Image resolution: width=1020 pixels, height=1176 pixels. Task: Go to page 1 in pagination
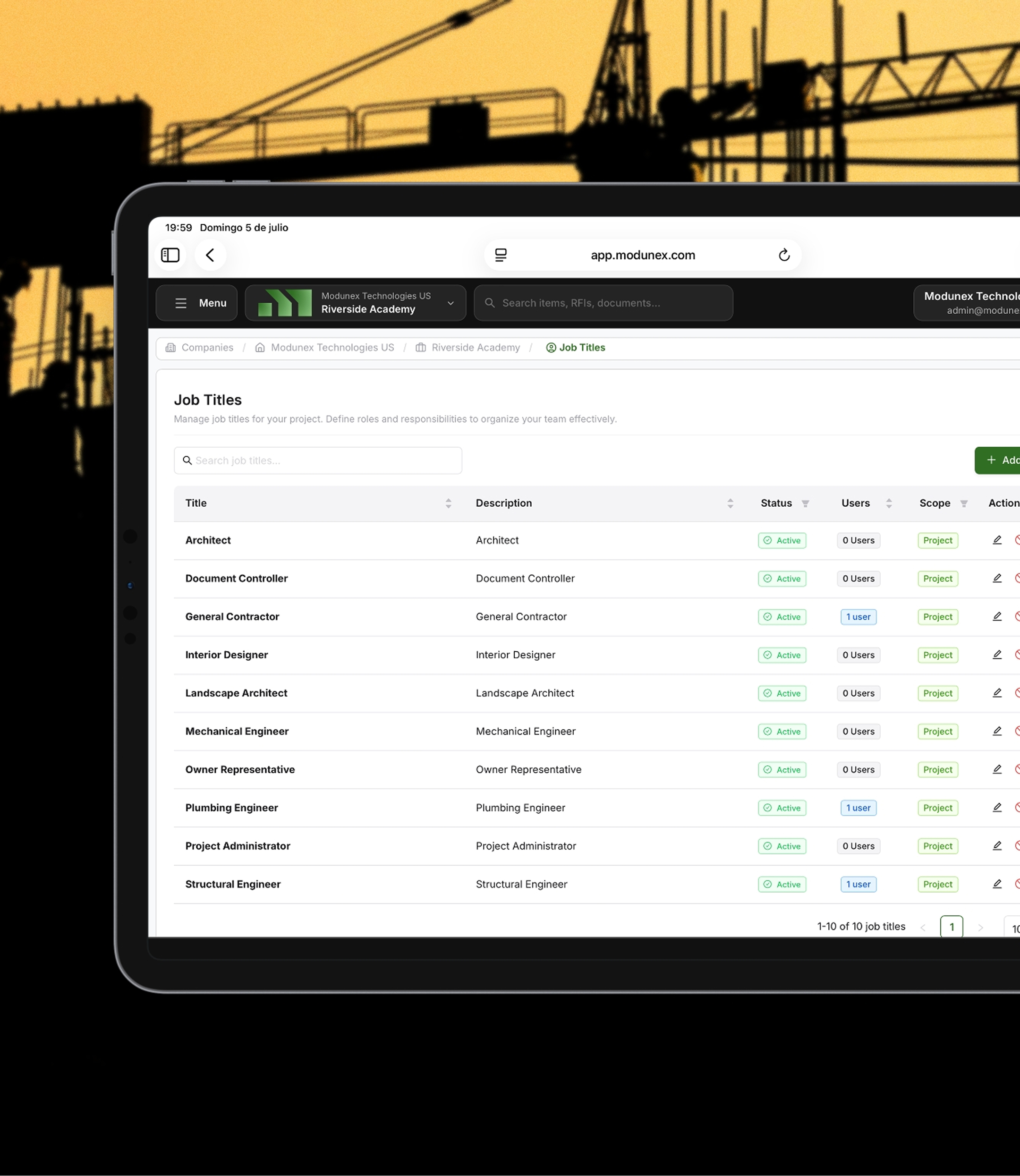pos(952,927)
